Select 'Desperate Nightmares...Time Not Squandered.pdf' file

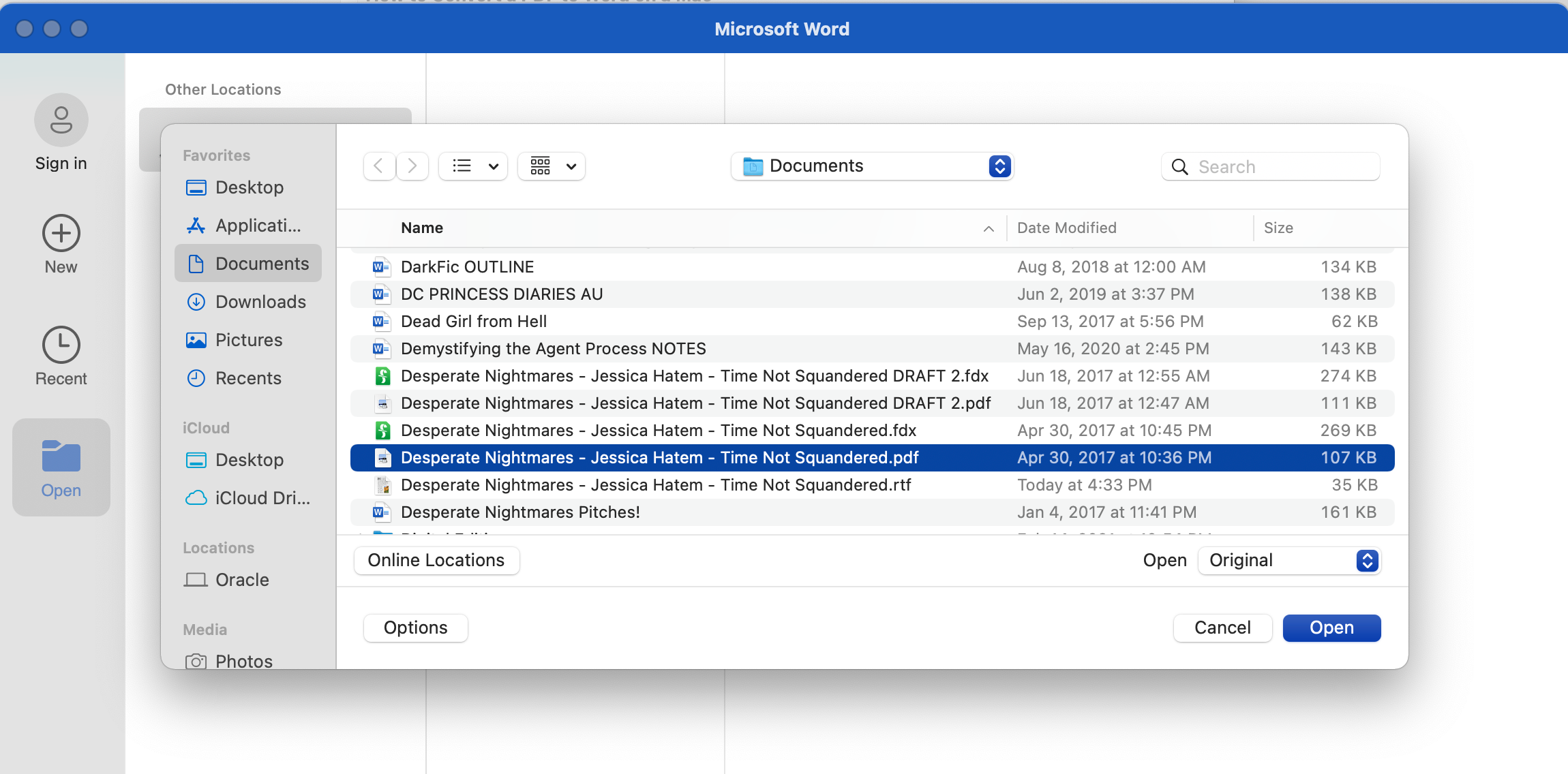659,457
